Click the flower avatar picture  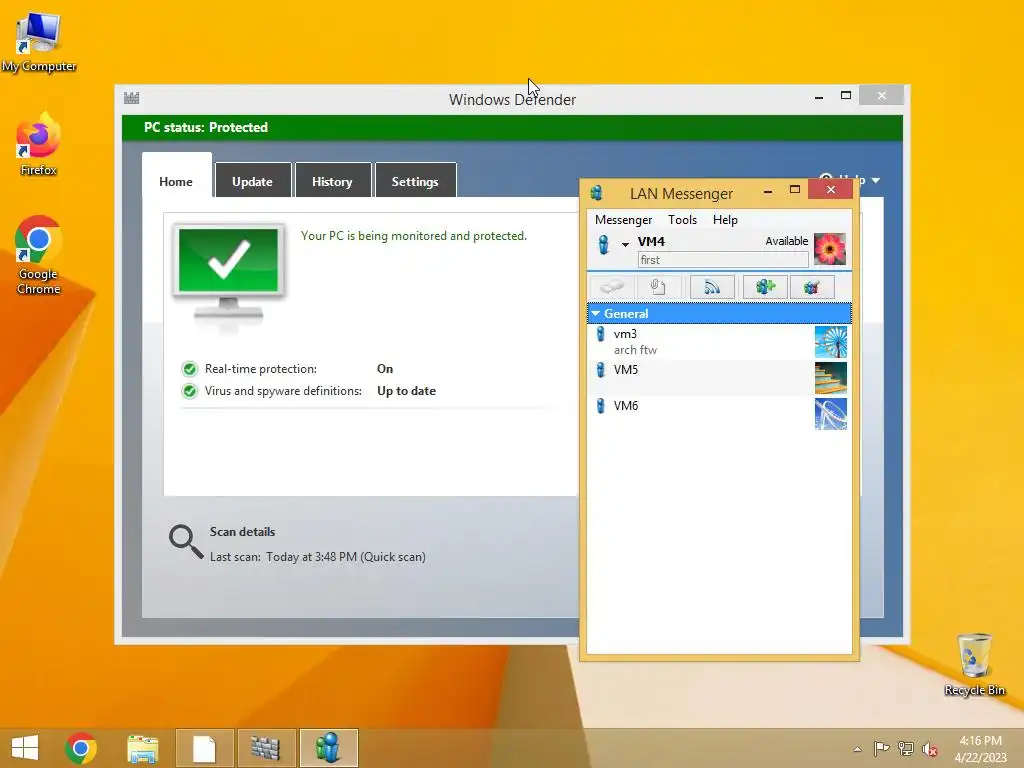830,249
